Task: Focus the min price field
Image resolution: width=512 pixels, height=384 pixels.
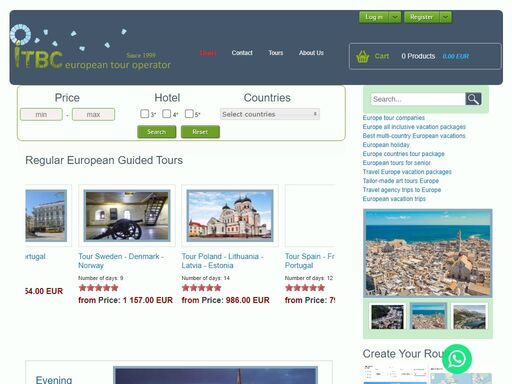Action: click(x=41, y=114)
